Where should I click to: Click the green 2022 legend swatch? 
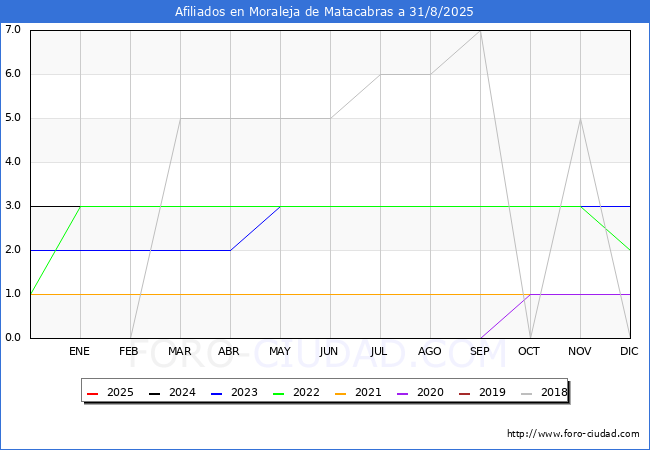click(279, 393)
